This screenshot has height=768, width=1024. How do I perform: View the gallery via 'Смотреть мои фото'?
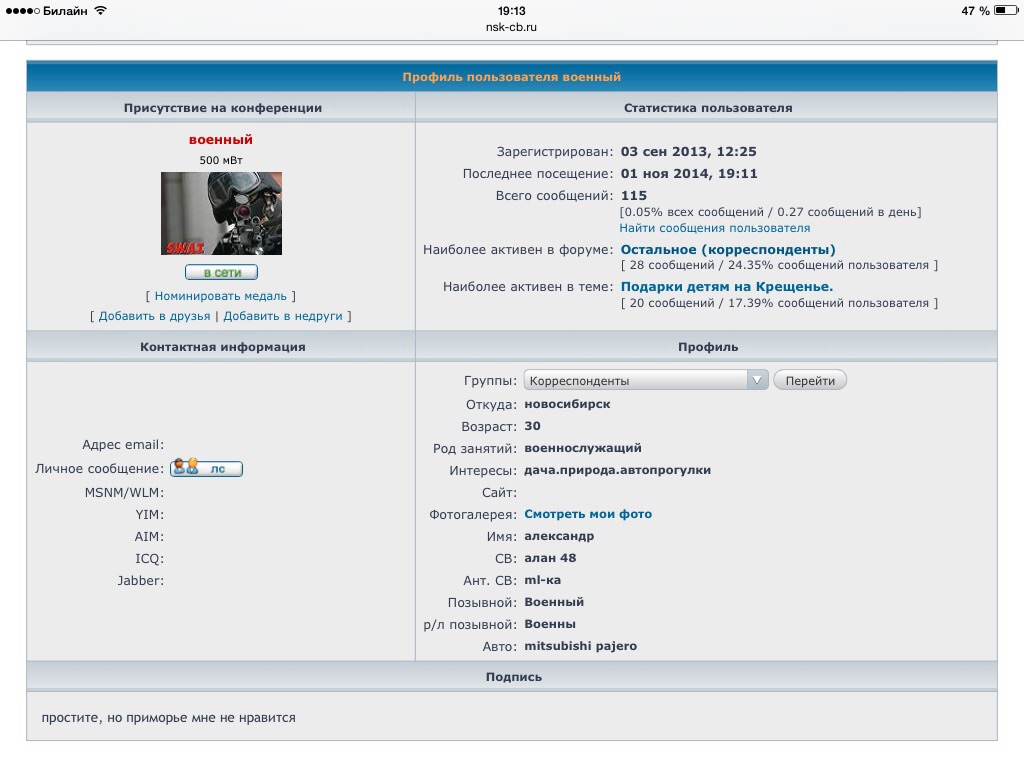tap(588, 514)
